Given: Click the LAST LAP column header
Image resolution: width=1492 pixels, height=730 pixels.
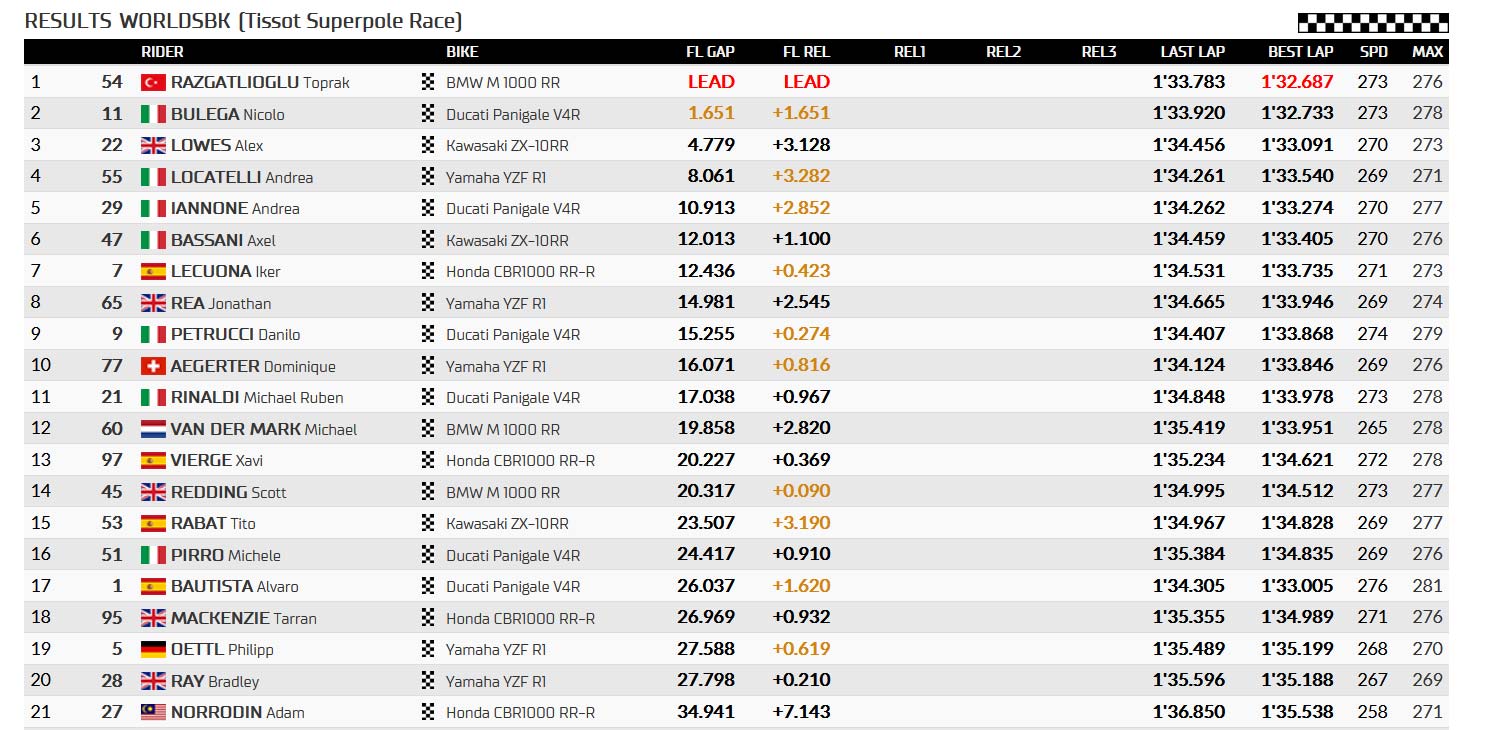Looking at the screenshot, I should click(1192, 52).
